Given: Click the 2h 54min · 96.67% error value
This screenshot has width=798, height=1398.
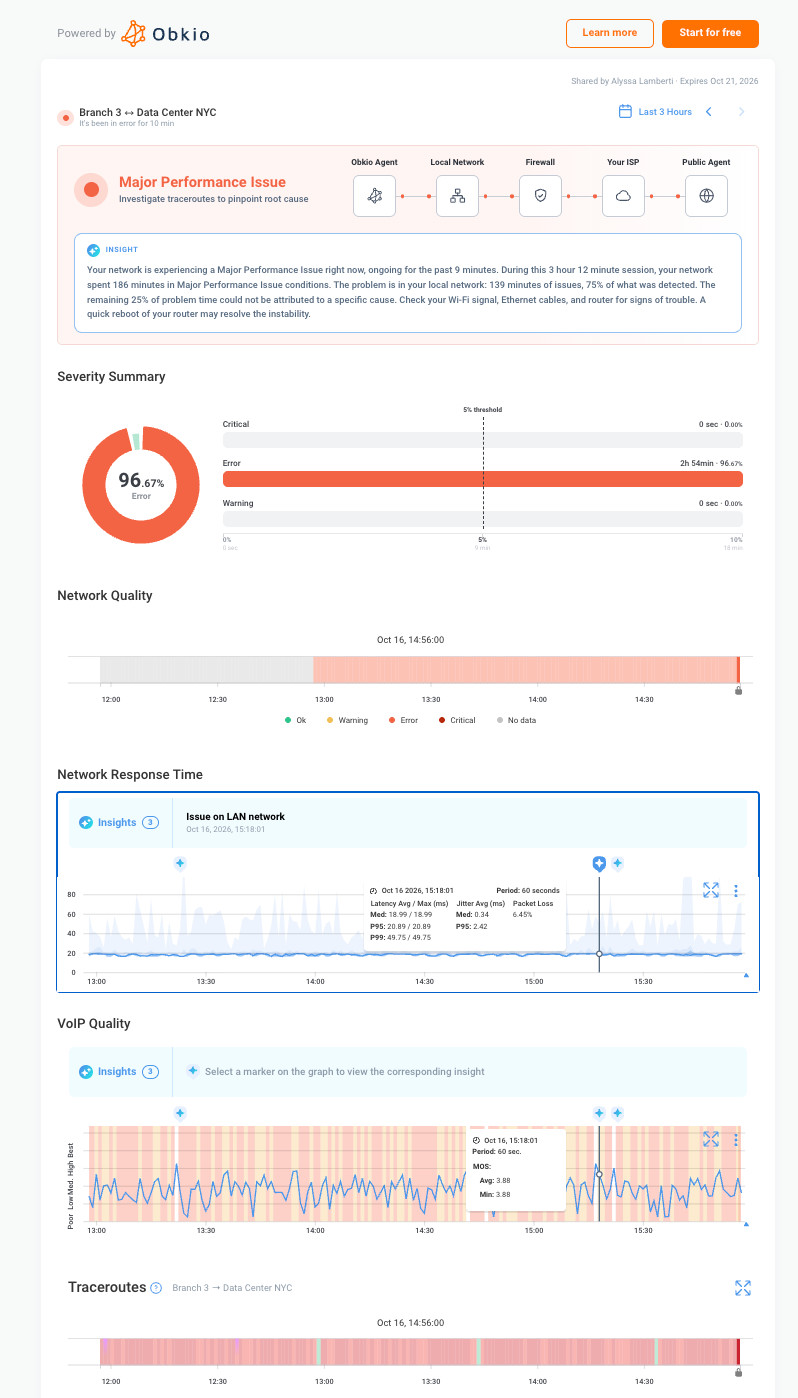Looking at the screenshot, I should click(709, 464).
